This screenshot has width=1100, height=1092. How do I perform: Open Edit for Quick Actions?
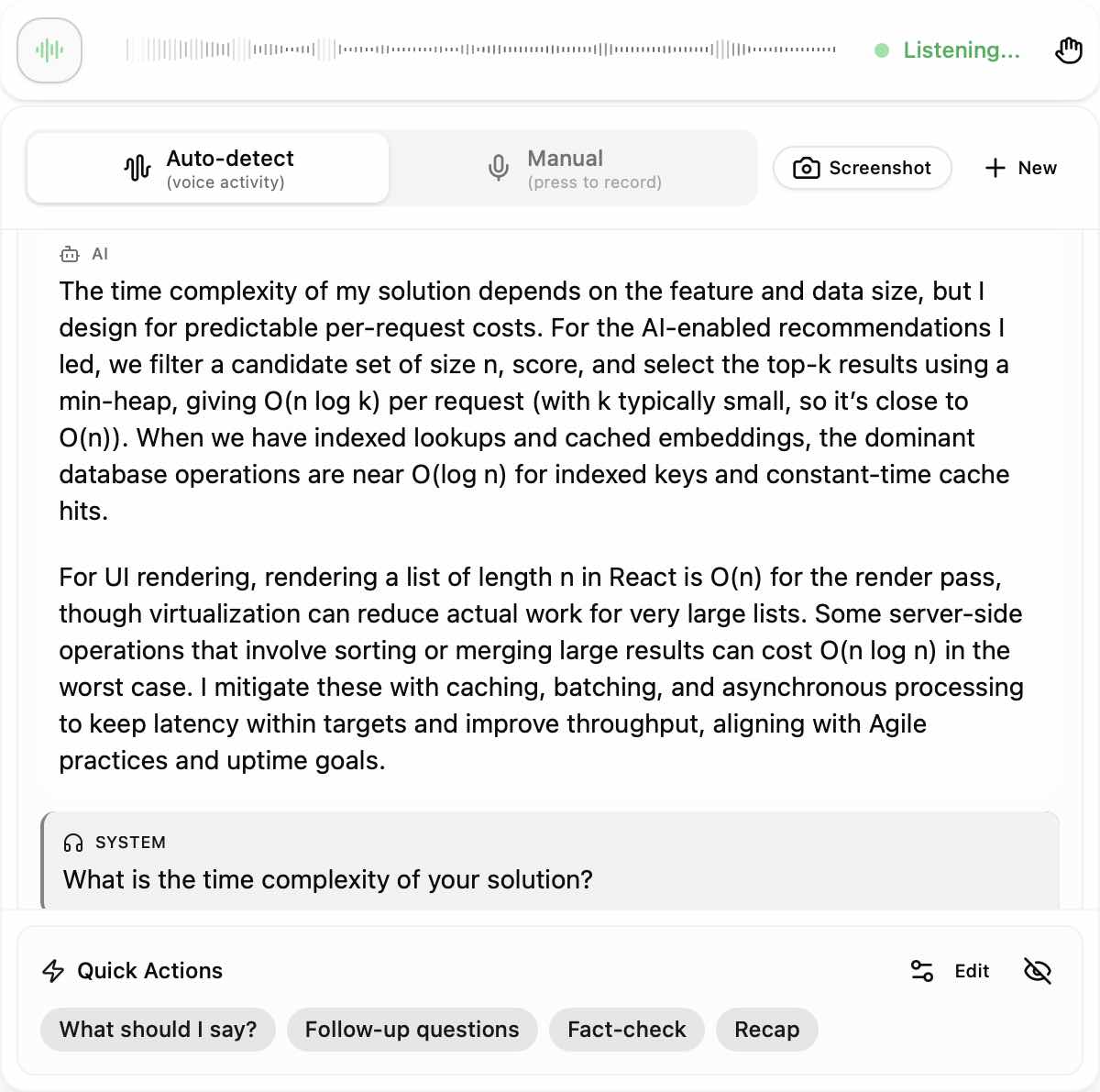click(972, 970)
